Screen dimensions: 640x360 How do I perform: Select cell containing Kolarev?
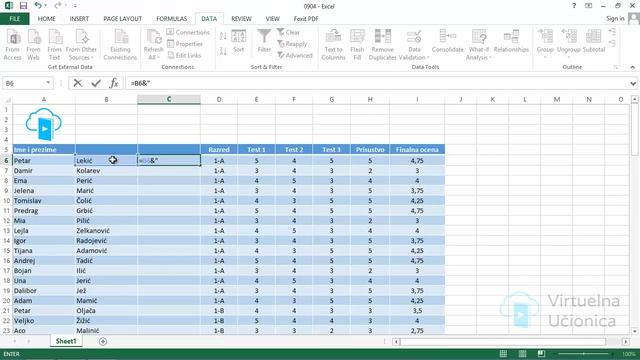pos(106,171)
